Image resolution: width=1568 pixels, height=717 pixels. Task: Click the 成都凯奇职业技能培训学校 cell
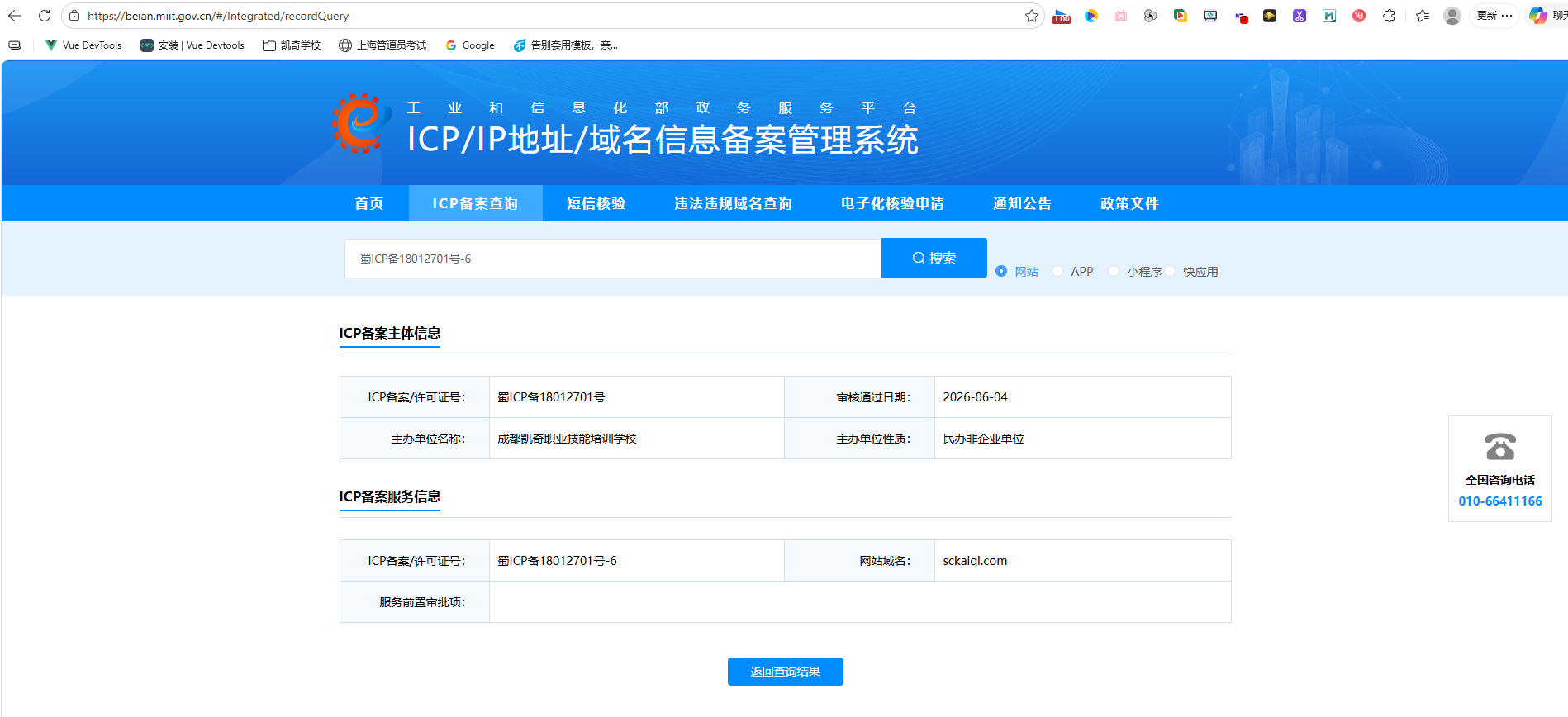[636, 439]
